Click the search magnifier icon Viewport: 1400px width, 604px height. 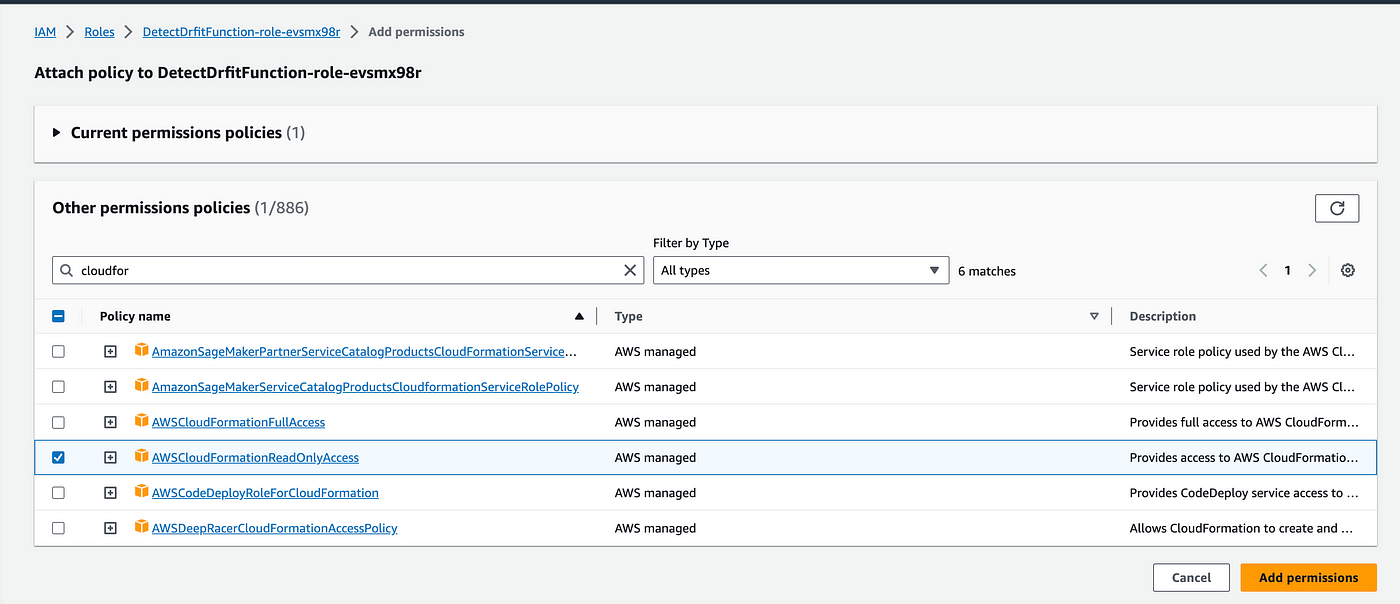click(67, 270)
